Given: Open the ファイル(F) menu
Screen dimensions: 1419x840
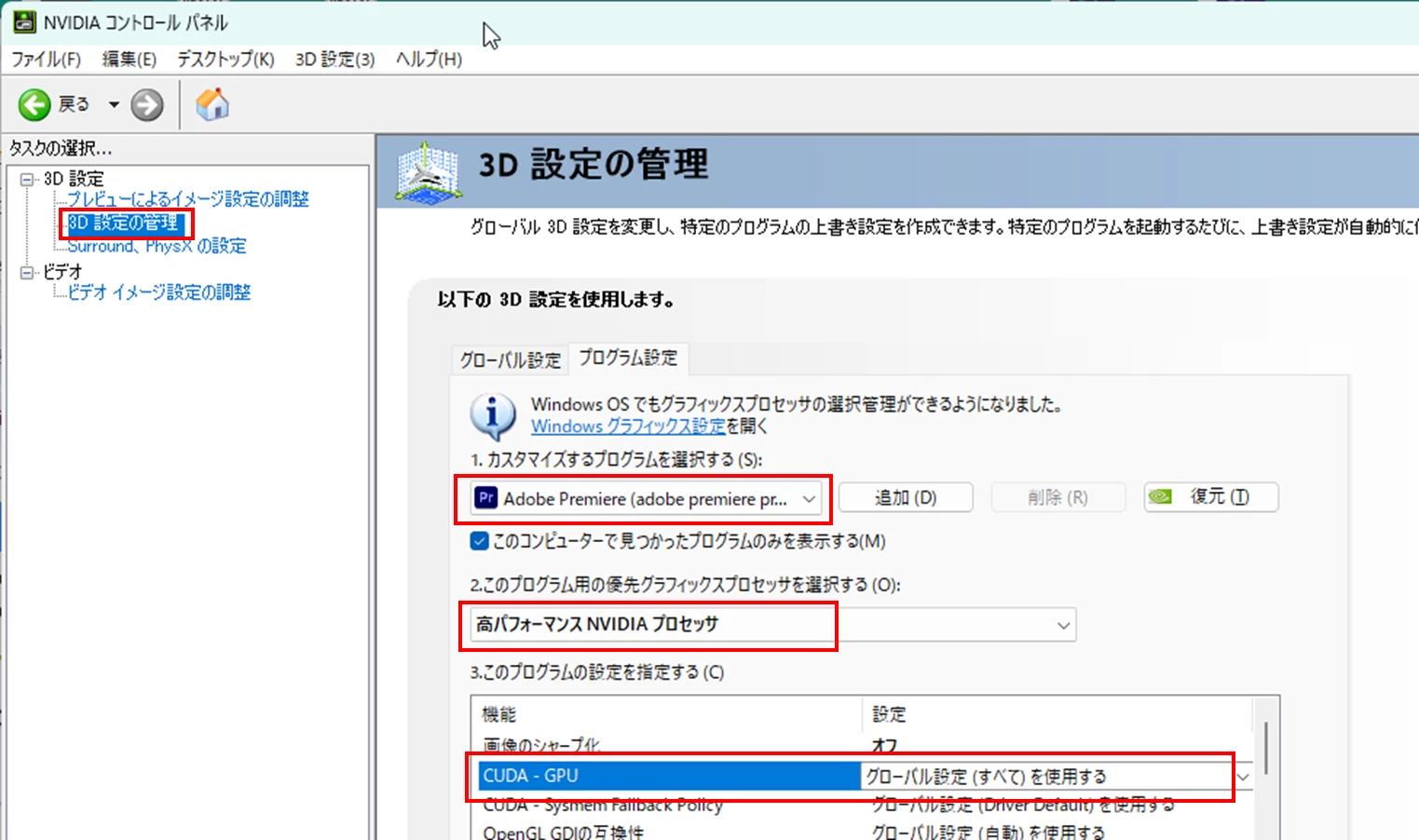Looking at the screenshot, I should [46, 59].
